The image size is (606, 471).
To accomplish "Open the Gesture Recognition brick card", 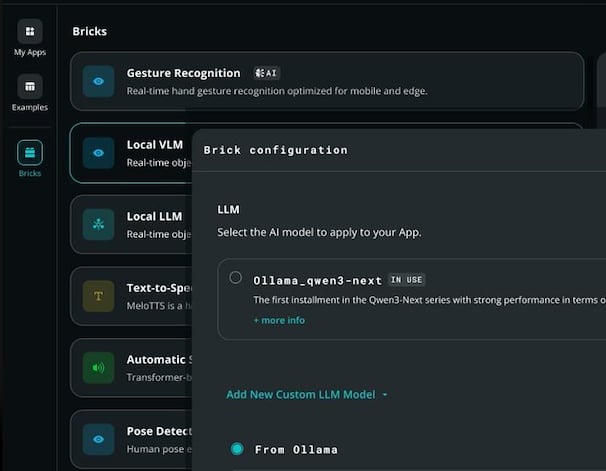I will tap(327, 81).
